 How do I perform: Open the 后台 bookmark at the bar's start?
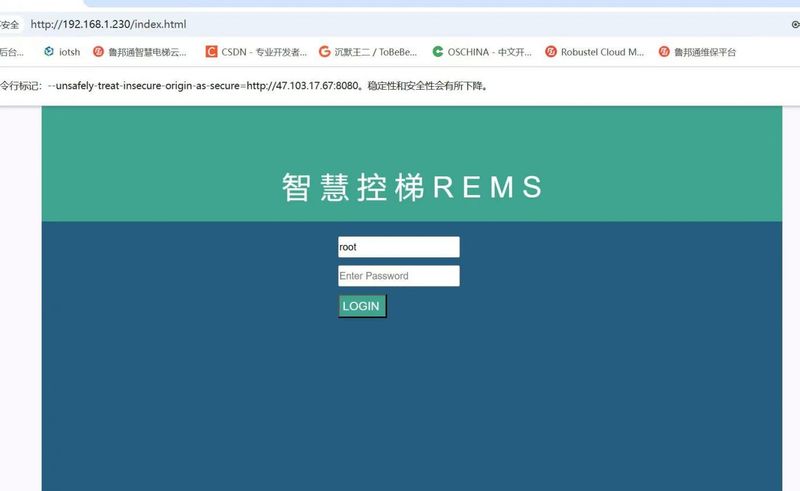point(11,52)
